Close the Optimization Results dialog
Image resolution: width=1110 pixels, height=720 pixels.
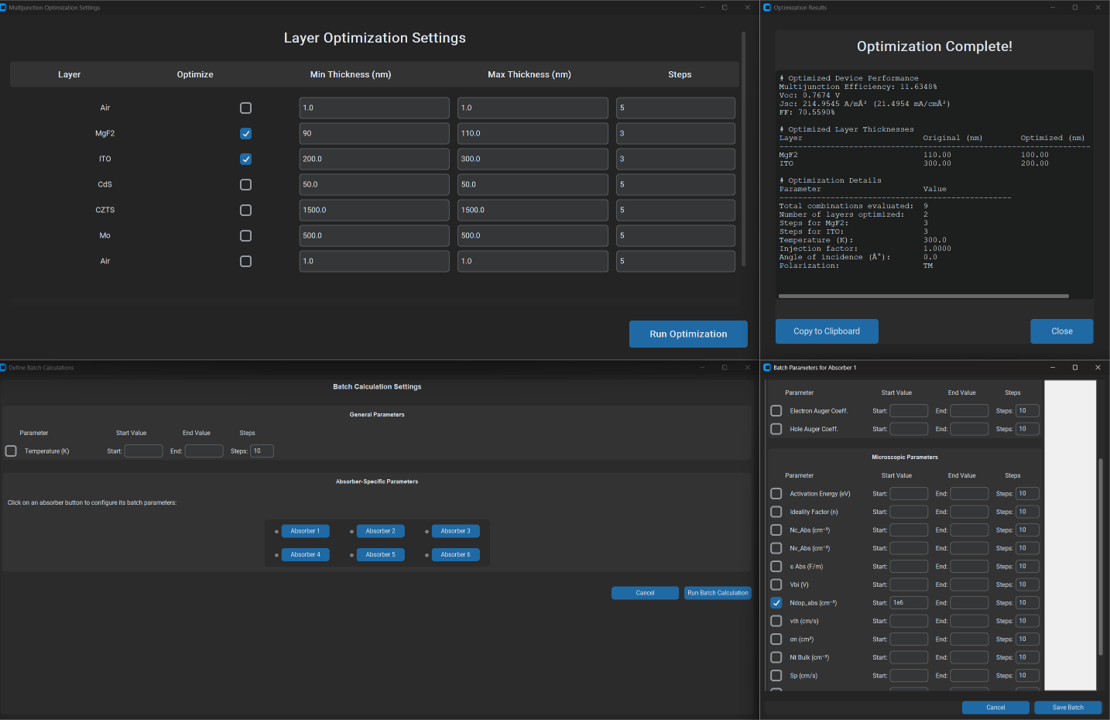(1061, 331)
